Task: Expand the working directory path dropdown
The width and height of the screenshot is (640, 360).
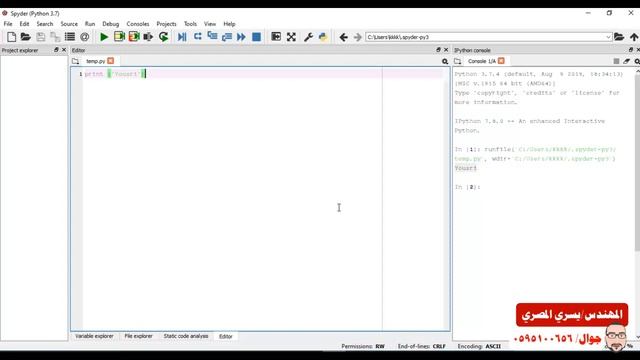Action: [608, 37]
